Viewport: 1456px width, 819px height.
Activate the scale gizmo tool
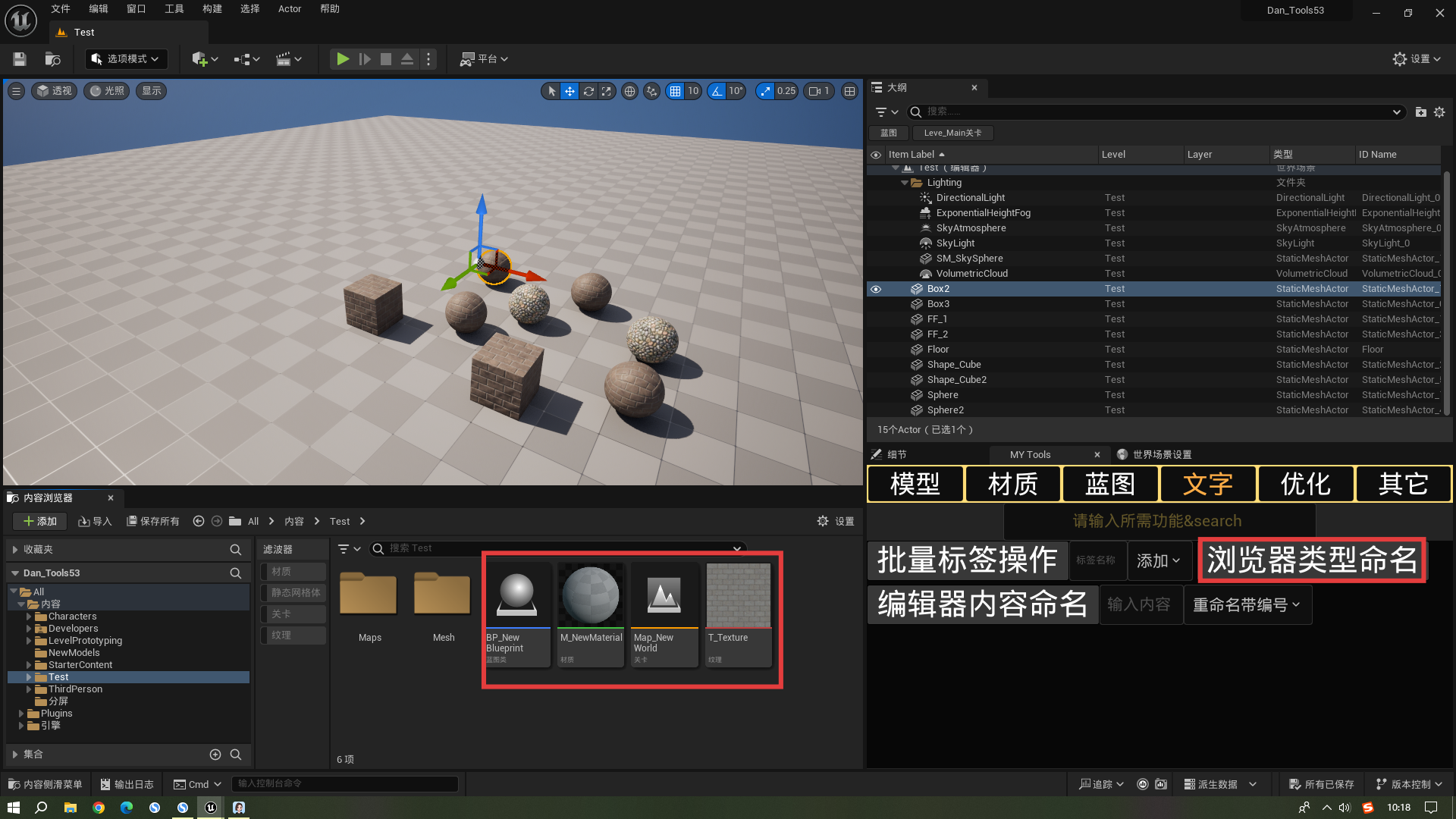[607, 91]
